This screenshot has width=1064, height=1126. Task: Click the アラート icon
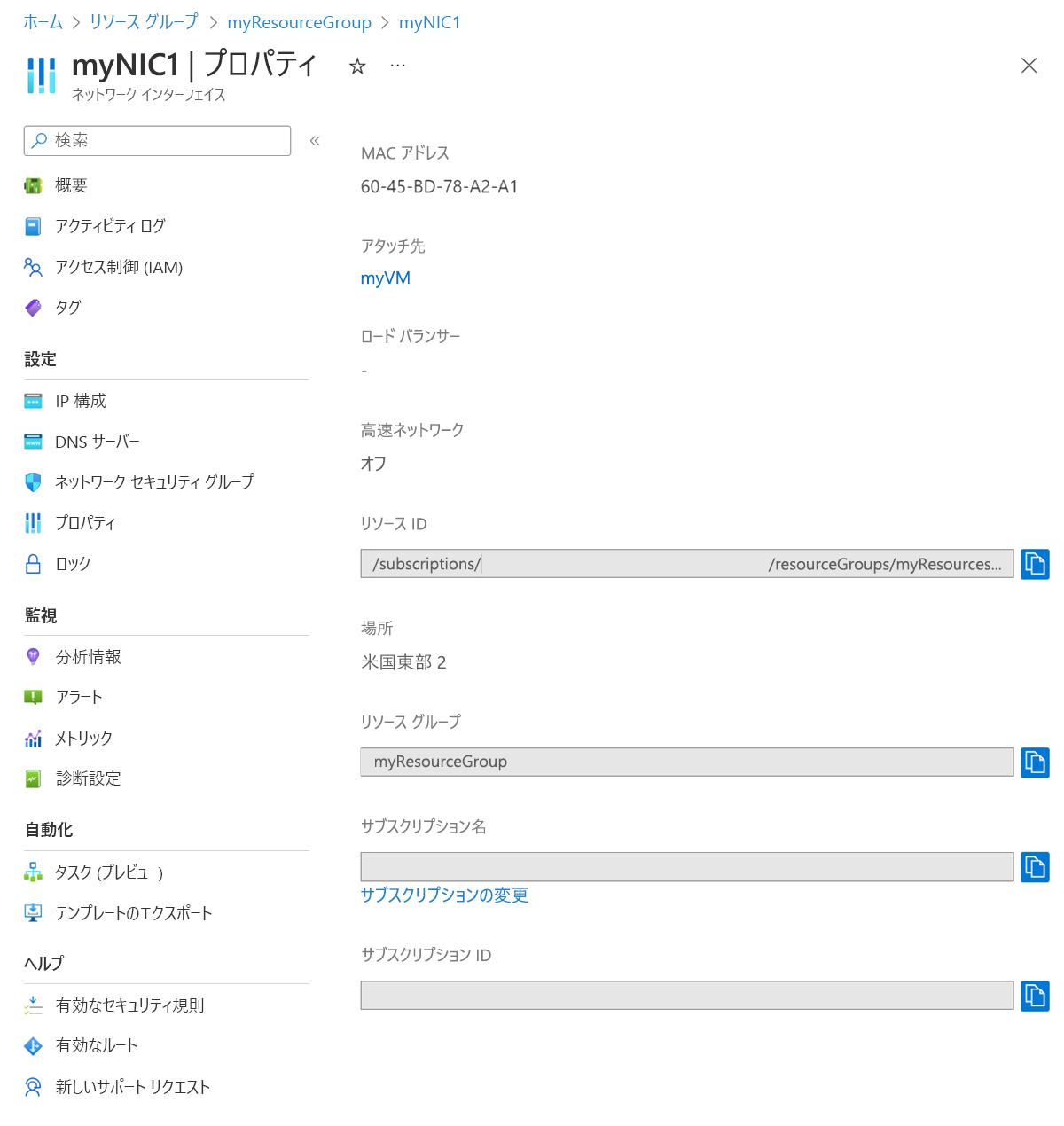33,698
